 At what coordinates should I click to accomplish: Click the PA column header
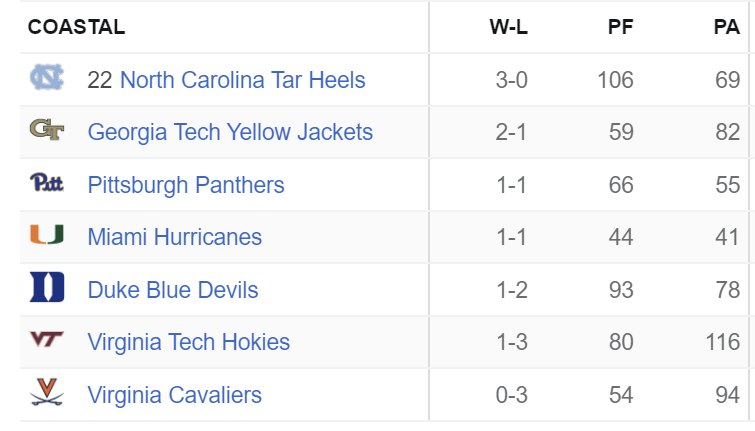point(727,27)
